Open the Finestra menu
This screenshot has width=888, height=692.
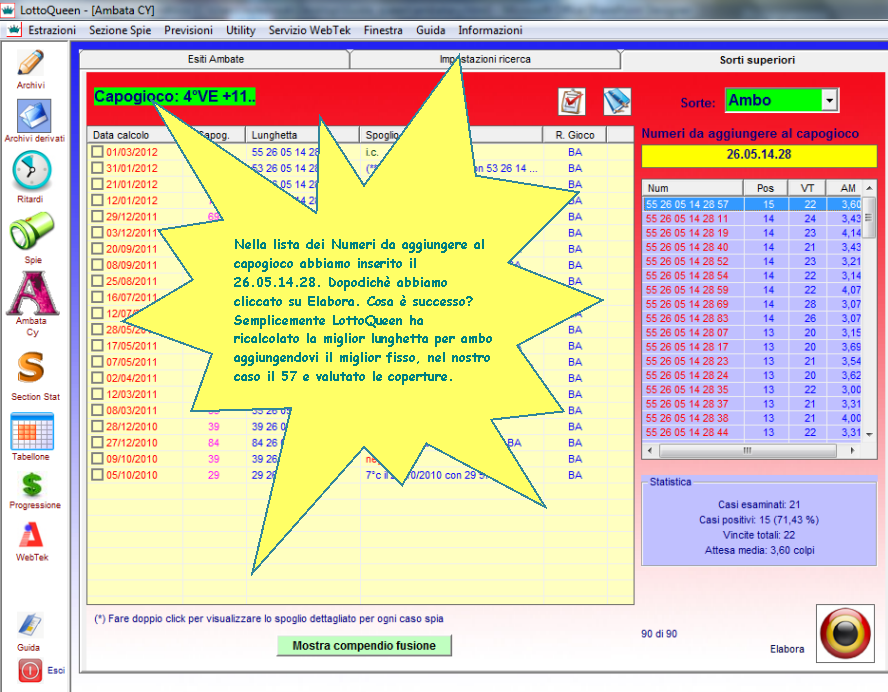(x=383, y=31)
